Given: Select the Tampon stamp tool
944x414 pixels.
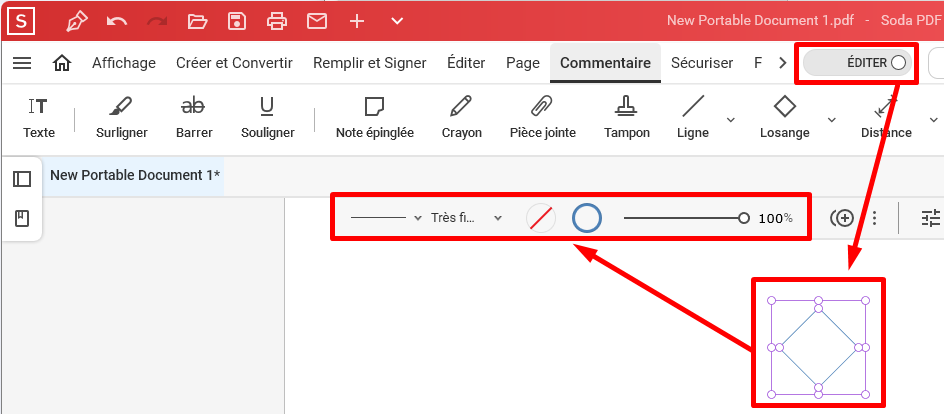Looking at the screenshot, I should coord(627,119).
